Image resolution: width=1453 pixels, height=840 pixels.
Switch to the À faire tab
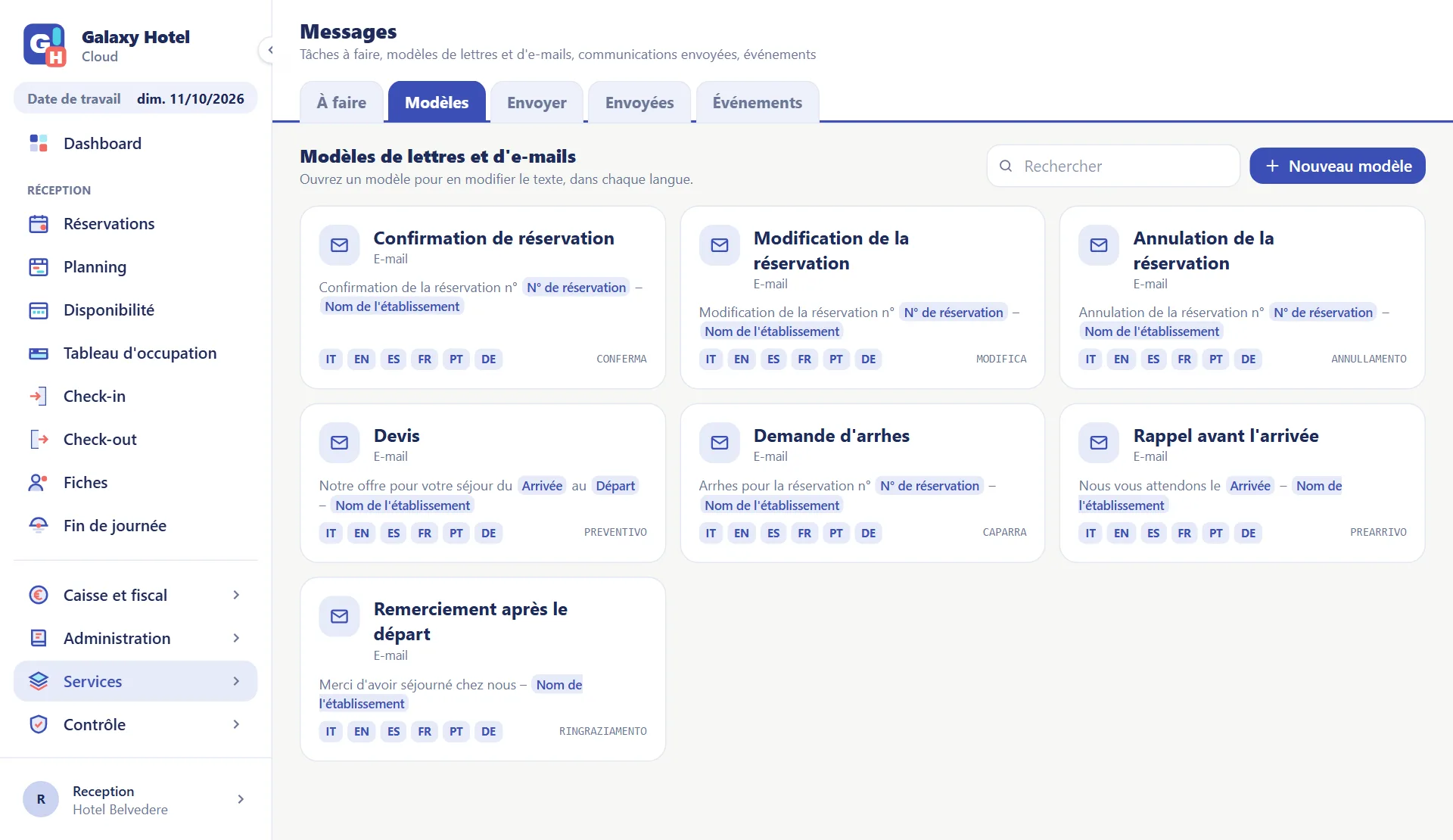[x=341, y=102]
